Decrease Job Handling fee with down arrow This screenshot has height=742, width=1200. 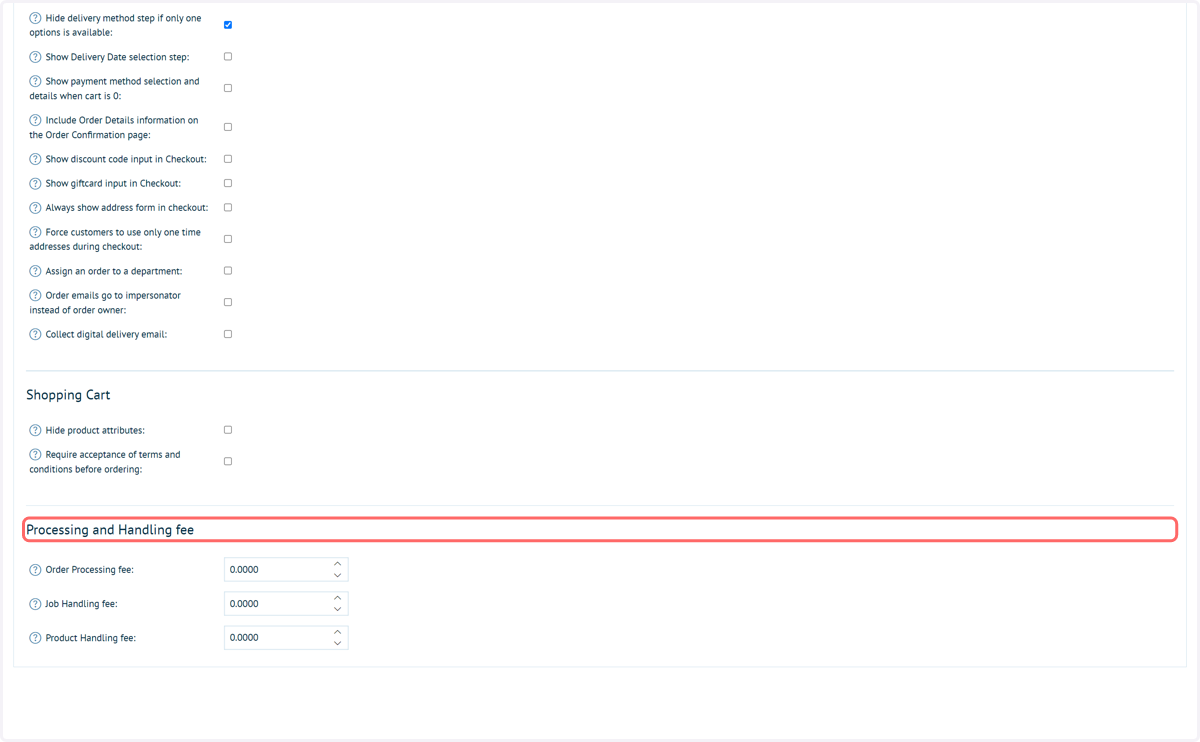pos(338,610)
